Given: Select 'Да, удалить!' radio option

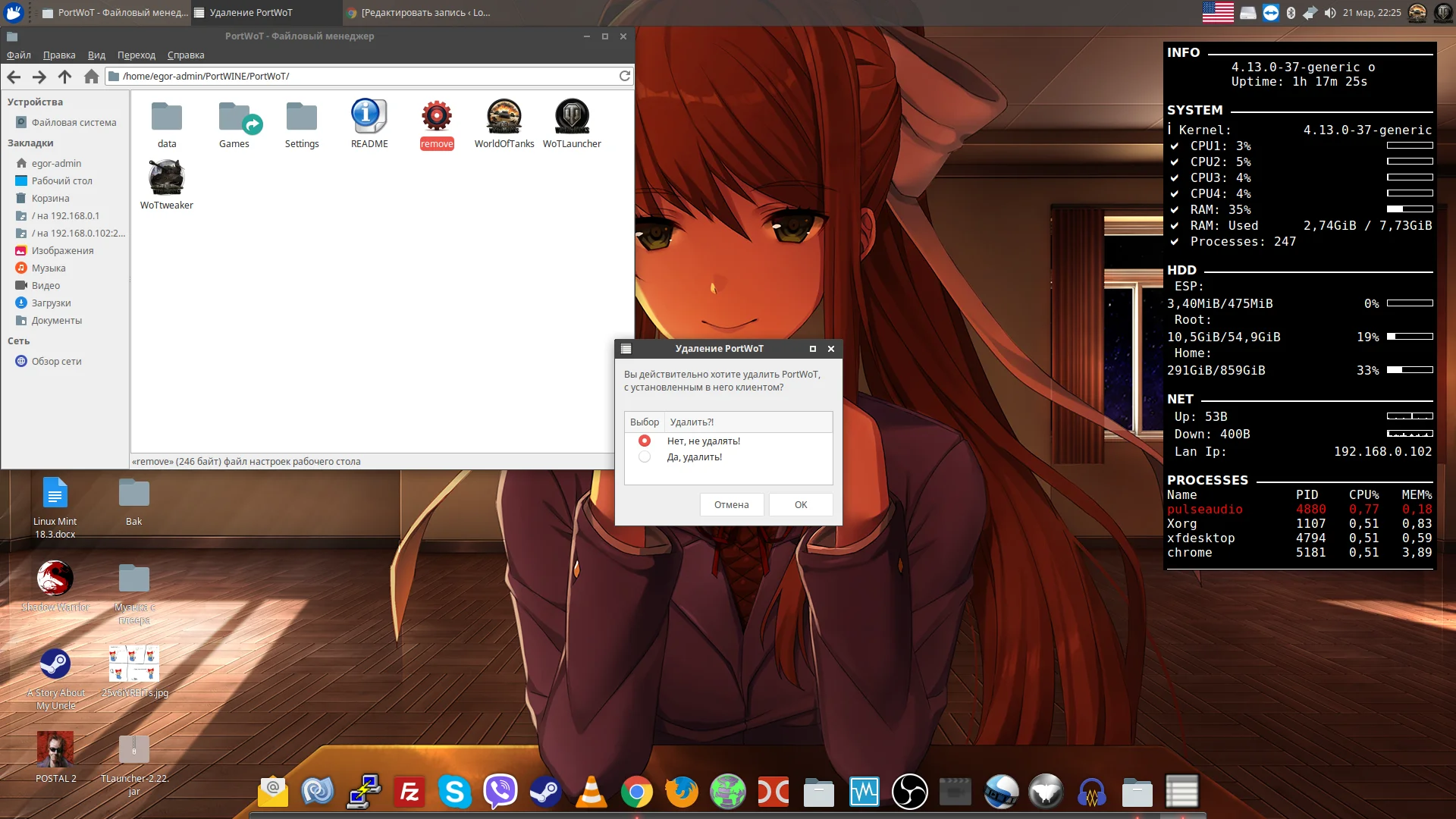Looking at the screenshot, I should click(645, 457).
